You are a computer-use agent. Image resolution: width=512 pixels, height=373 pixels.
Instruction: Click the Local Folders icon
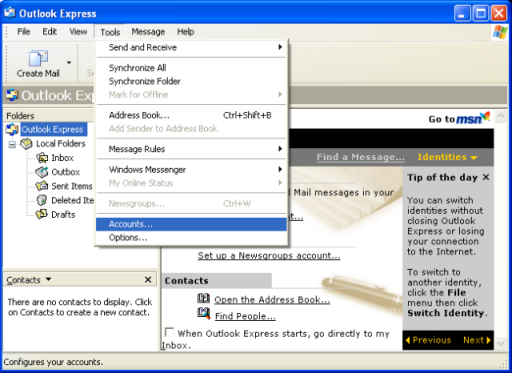[26, 144]
